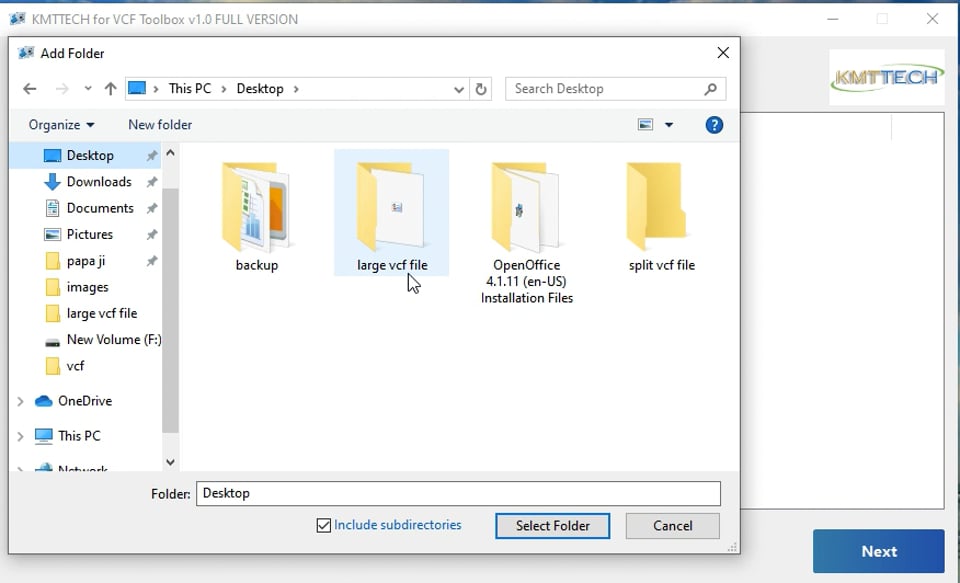Open Desktop in the navigation pane

click(x=90, y=156)
